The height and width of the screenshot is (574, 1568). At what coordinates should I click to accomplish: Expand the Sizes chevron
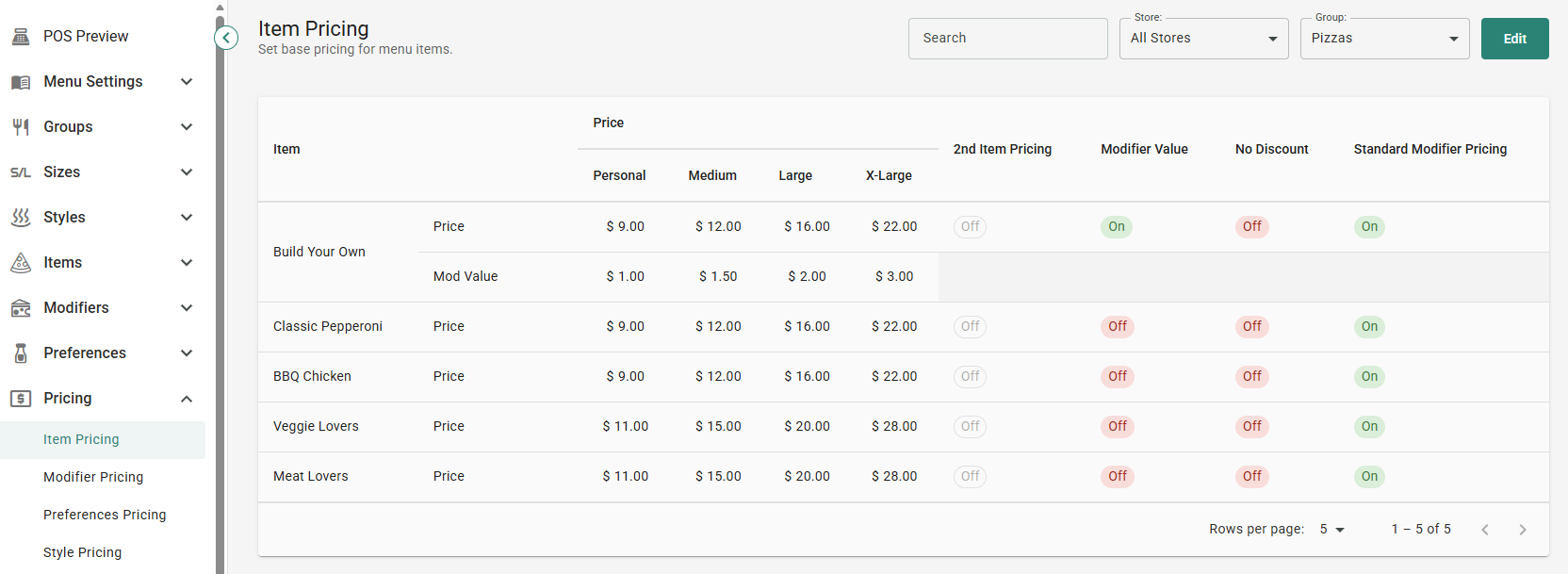tap(187, 172)
